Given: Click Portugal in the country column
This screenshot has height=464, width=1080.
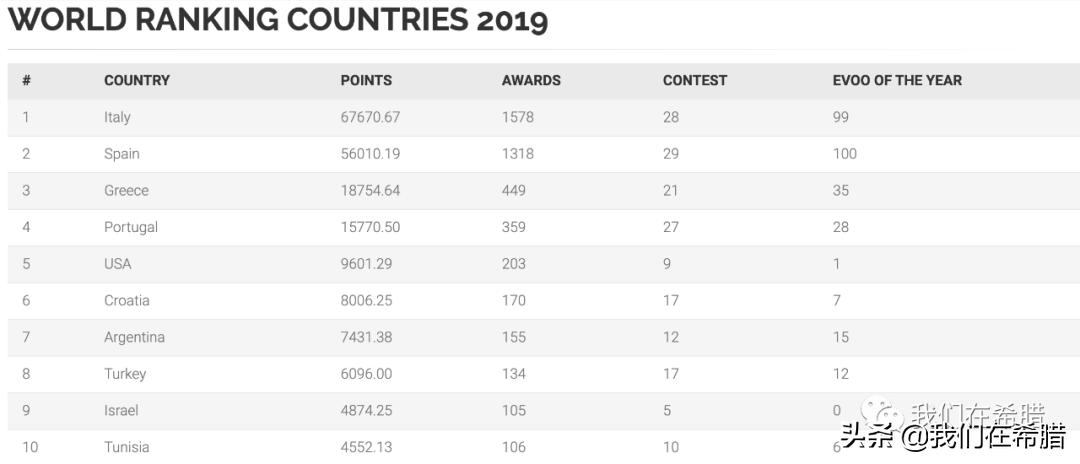Looking at the screenshot, I should tap(131, 227).
